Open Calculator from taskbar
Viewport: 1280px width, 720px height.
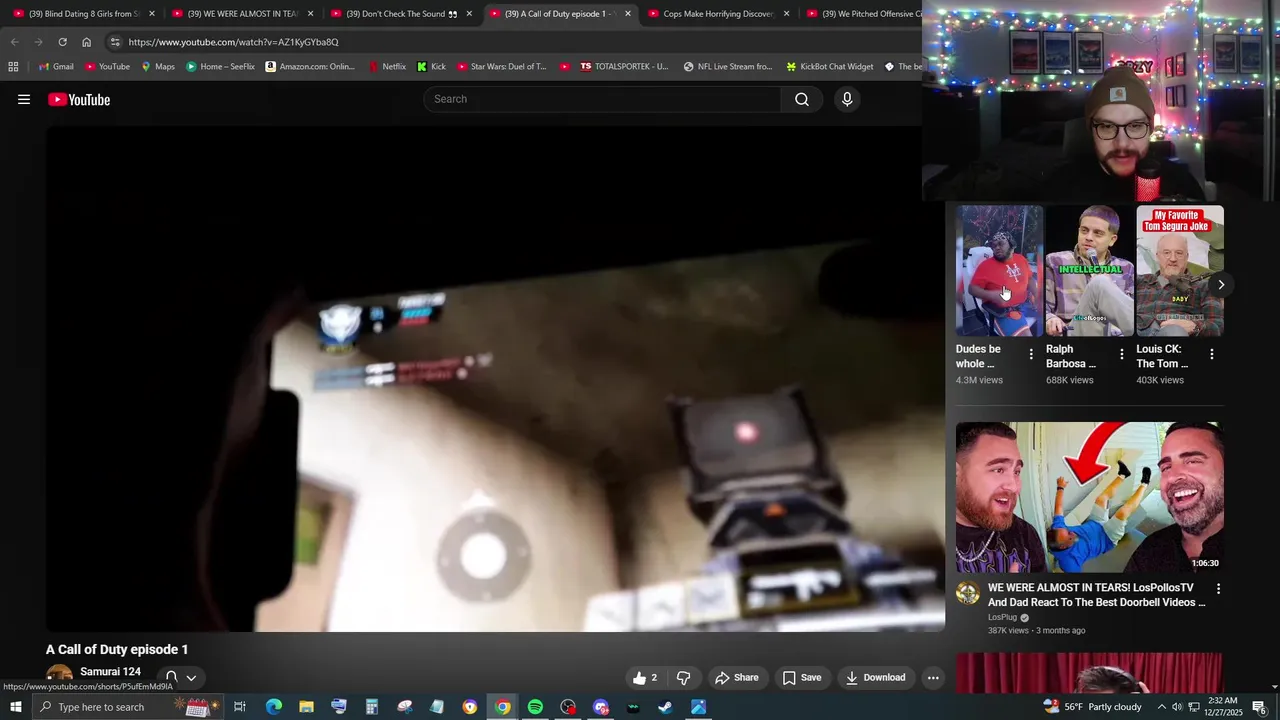click(x=371, y=707)
